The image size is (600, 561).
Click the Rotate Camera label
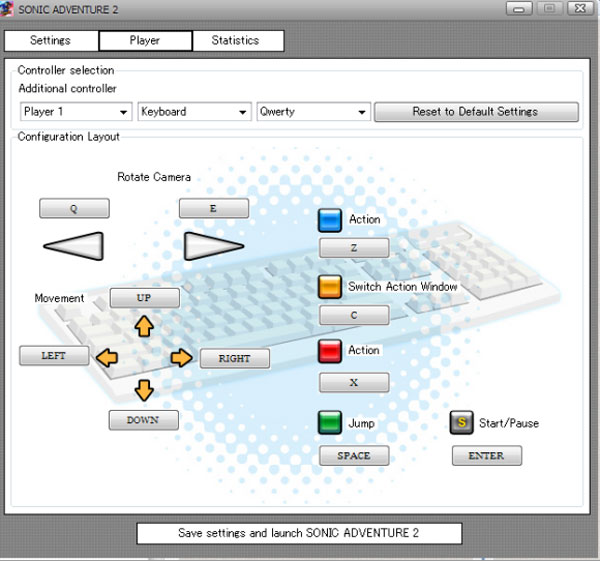(154, 177)
